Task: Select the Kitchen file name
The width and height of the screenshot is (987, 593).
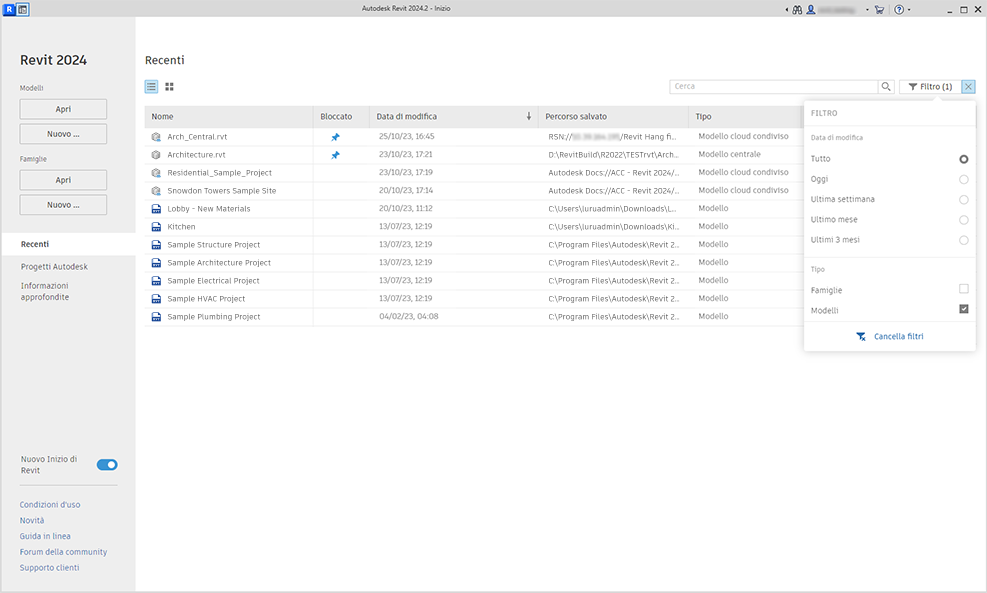Action: [x=181, y=227]
